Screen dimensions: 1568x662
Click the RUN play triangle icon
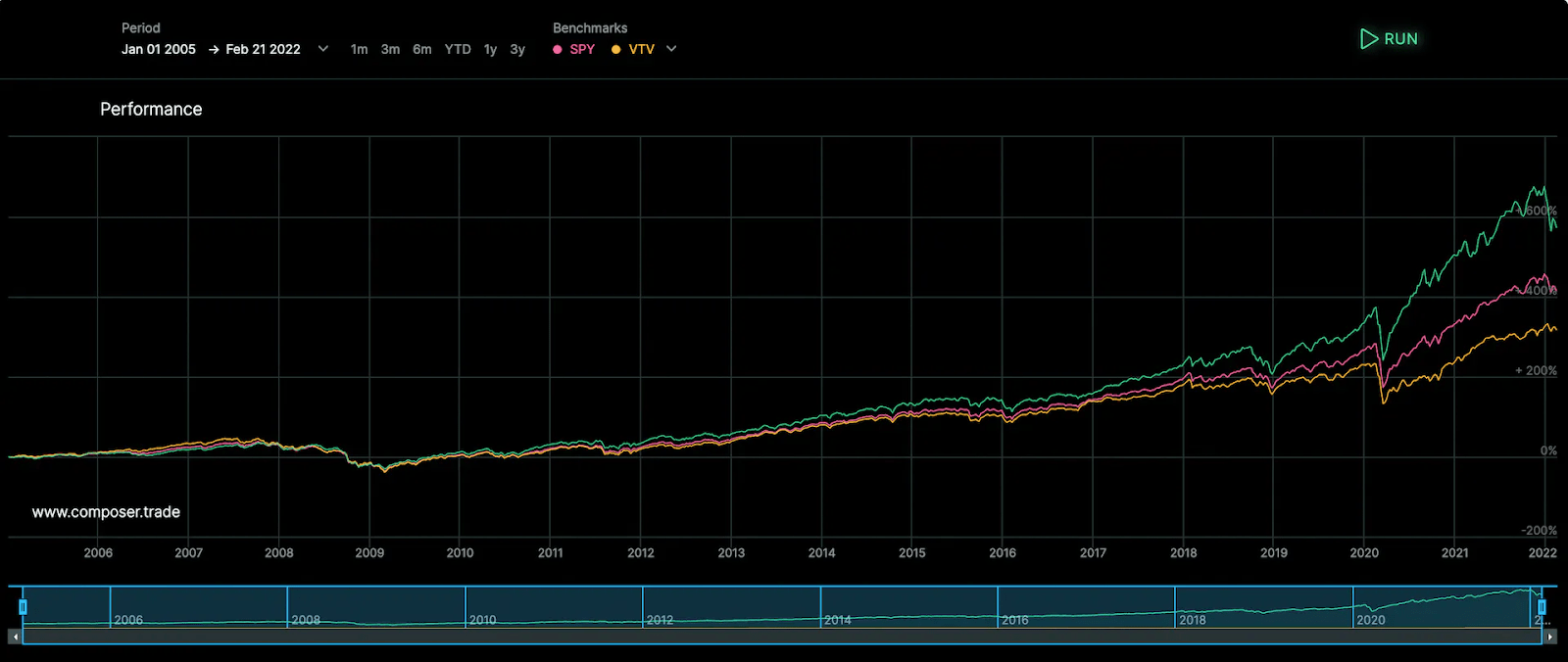[1368, 39]
